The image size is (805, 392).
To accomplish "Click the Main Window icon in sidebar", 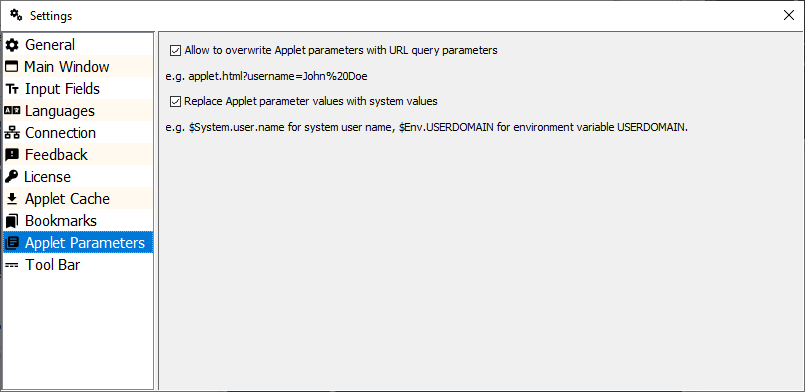I will tap(11, 67).
